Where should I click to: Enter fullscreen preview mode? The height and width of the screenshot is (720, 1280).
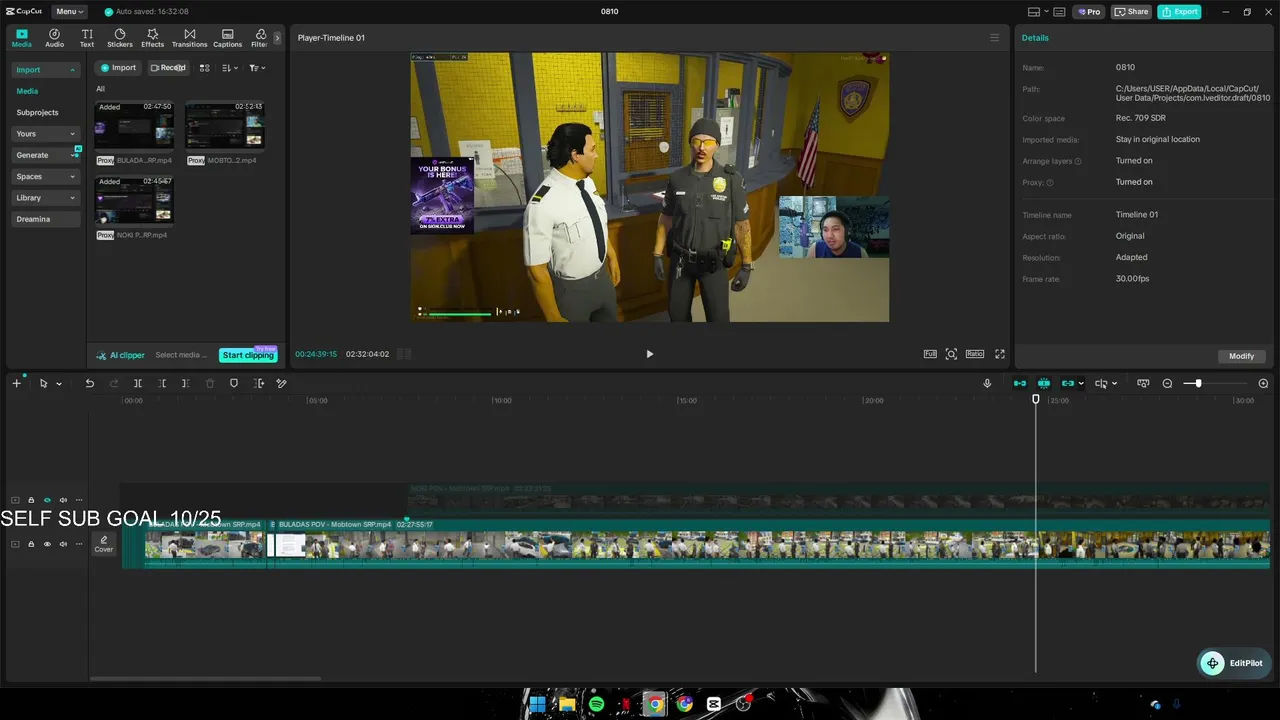click(999, 354)
